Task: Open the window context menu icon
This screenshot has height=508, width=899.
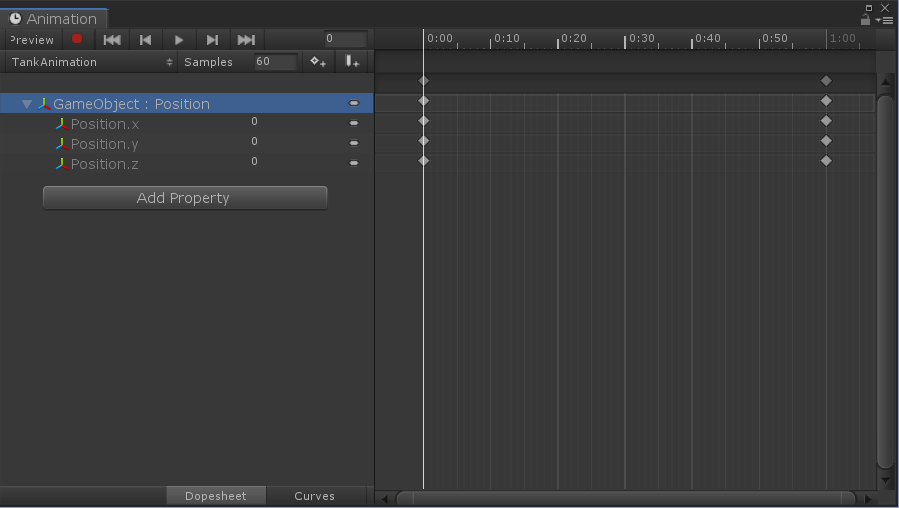Action: click(x=886, y=20)
